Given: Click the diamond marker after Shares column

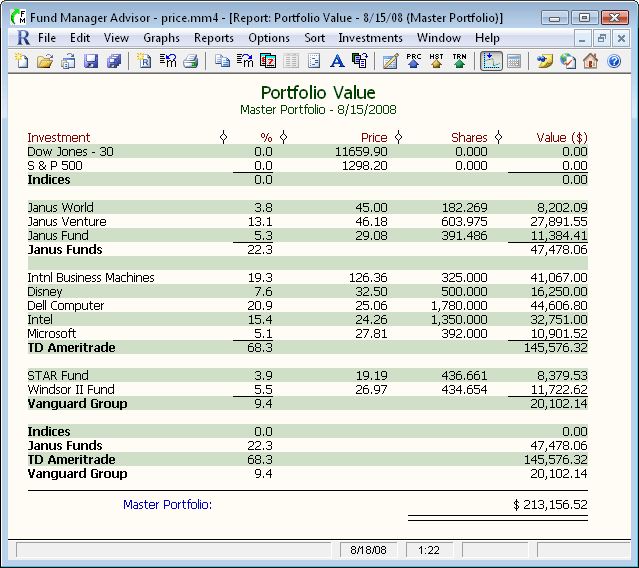Looking at the screenshot, I should pos(498,137).
